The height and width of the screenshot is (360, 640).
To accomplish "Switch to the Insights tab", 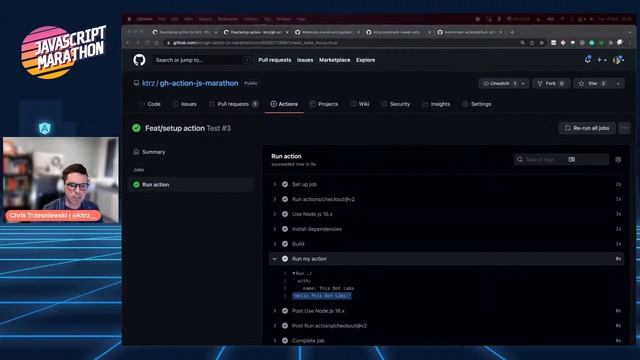I will [436, 104].
